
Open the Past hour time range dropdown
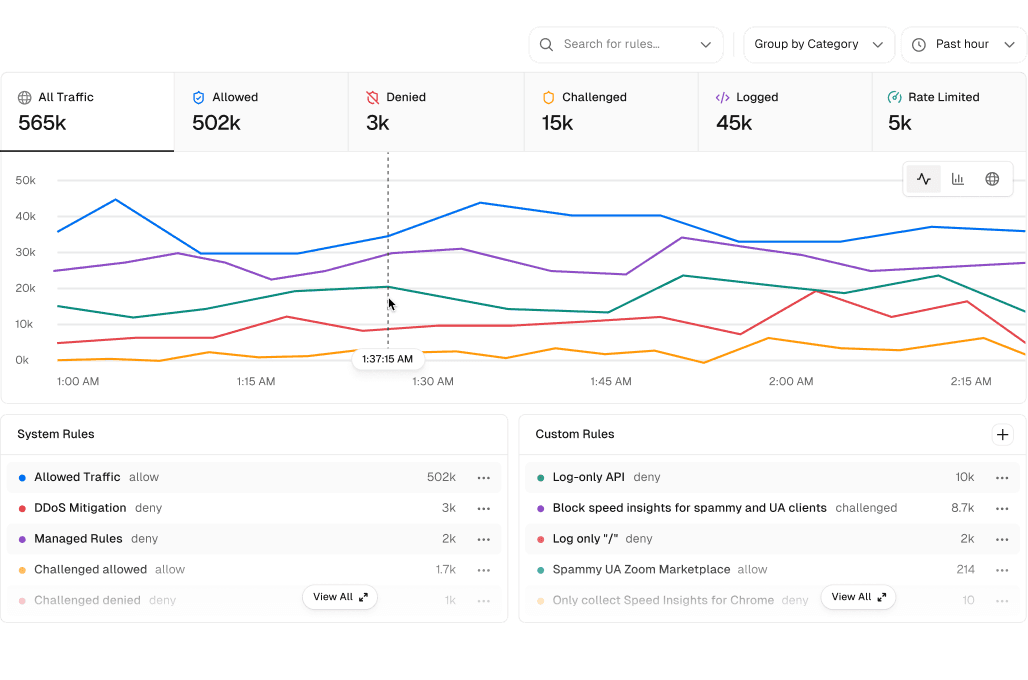click(x=963, y=45)
